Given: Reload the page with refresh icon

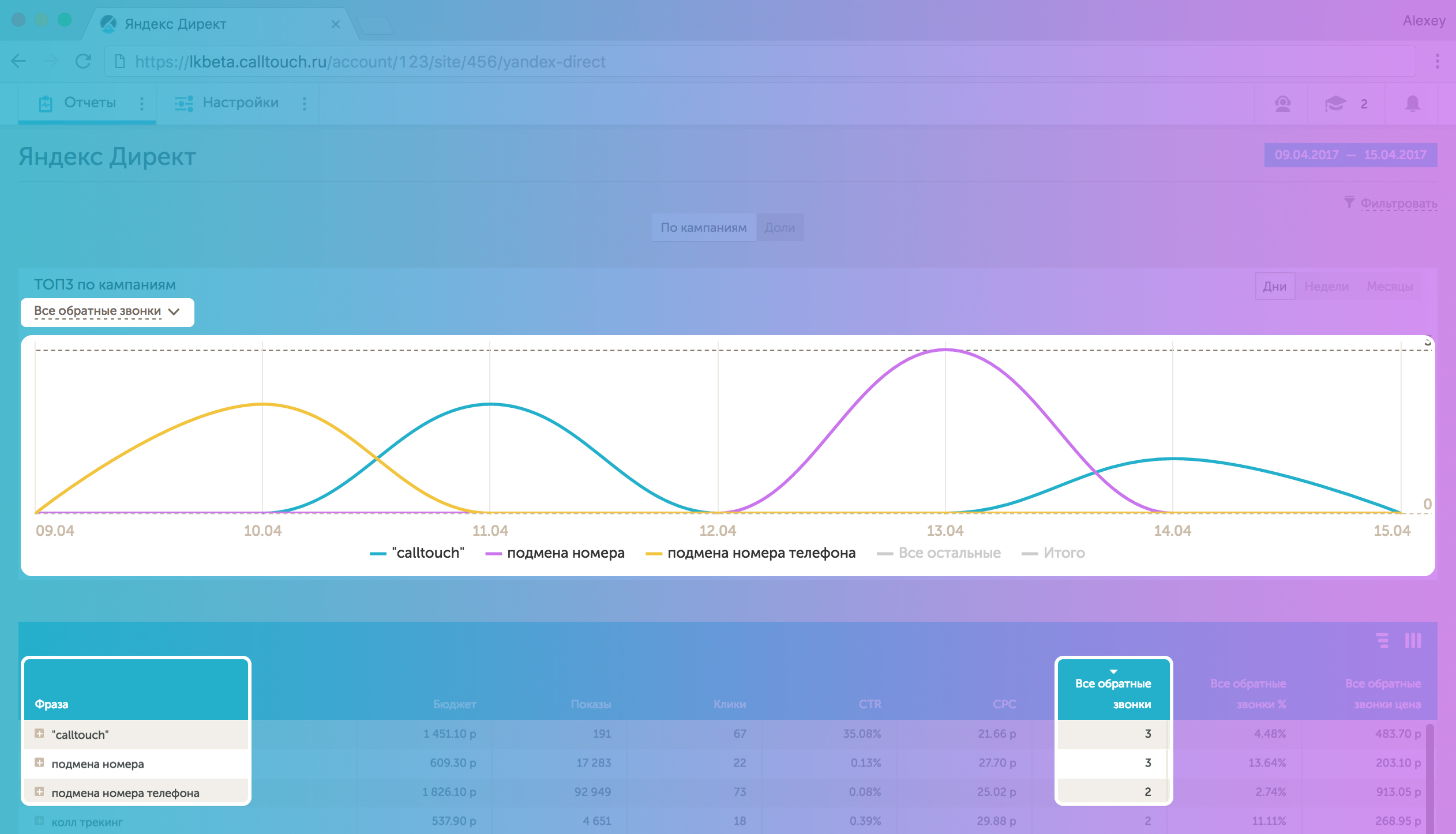Looking at the screenshot, I should [84, 61].
